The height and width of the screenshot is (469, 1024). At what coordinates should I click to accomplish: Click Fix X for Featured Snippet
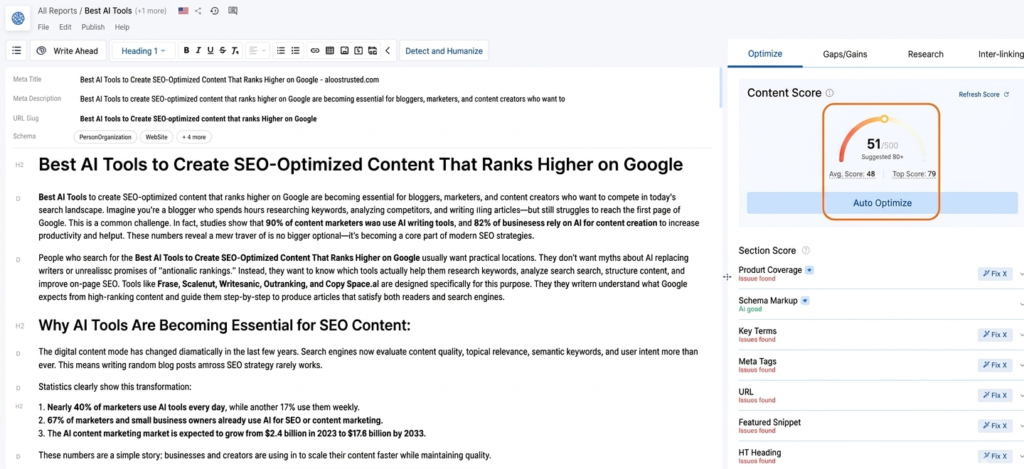click(x=995, y=426)
